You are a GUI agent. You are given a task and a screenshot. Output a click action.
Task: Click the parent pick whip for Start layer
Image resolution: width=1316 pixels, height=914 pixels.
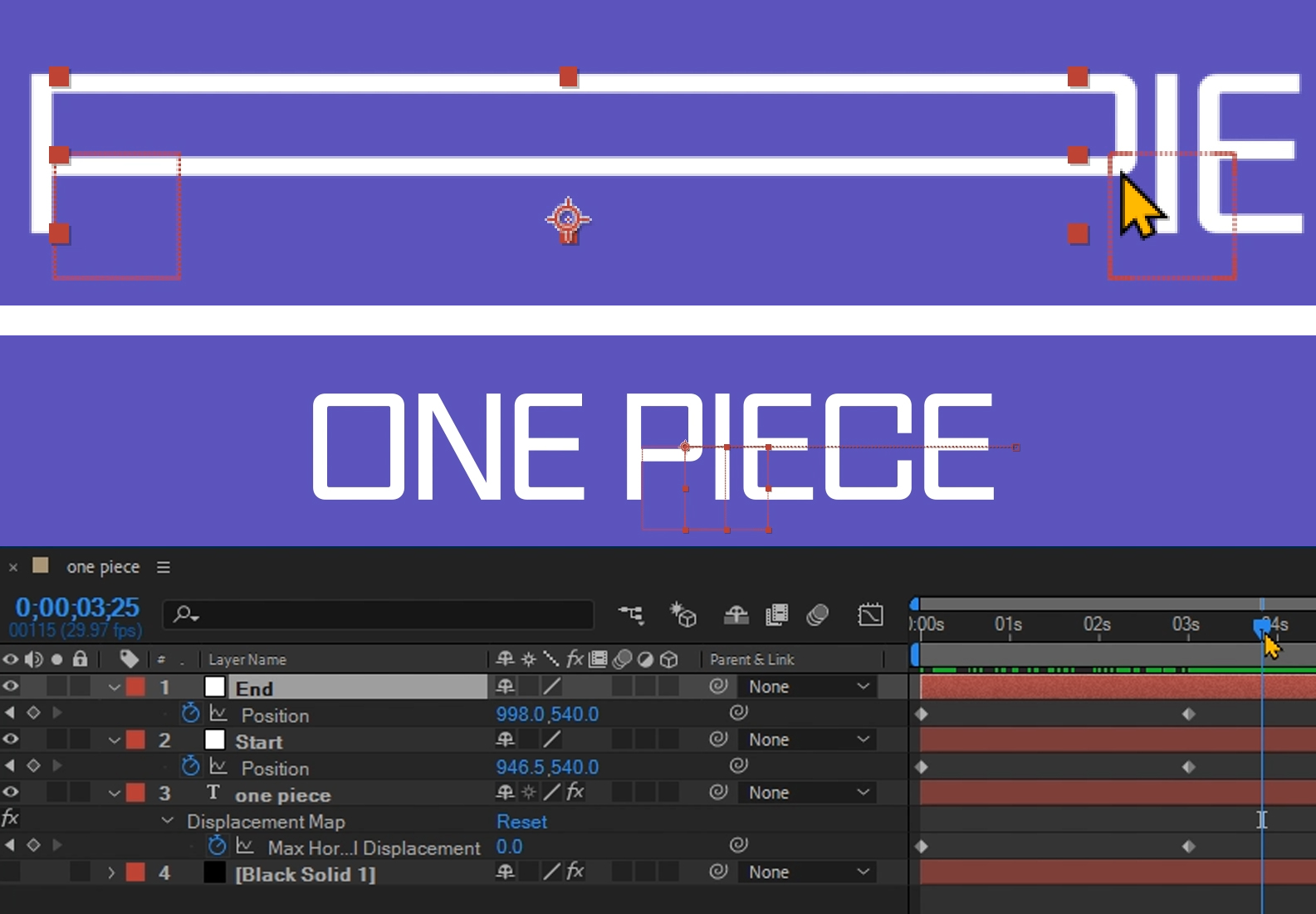(x=719, y=740)
